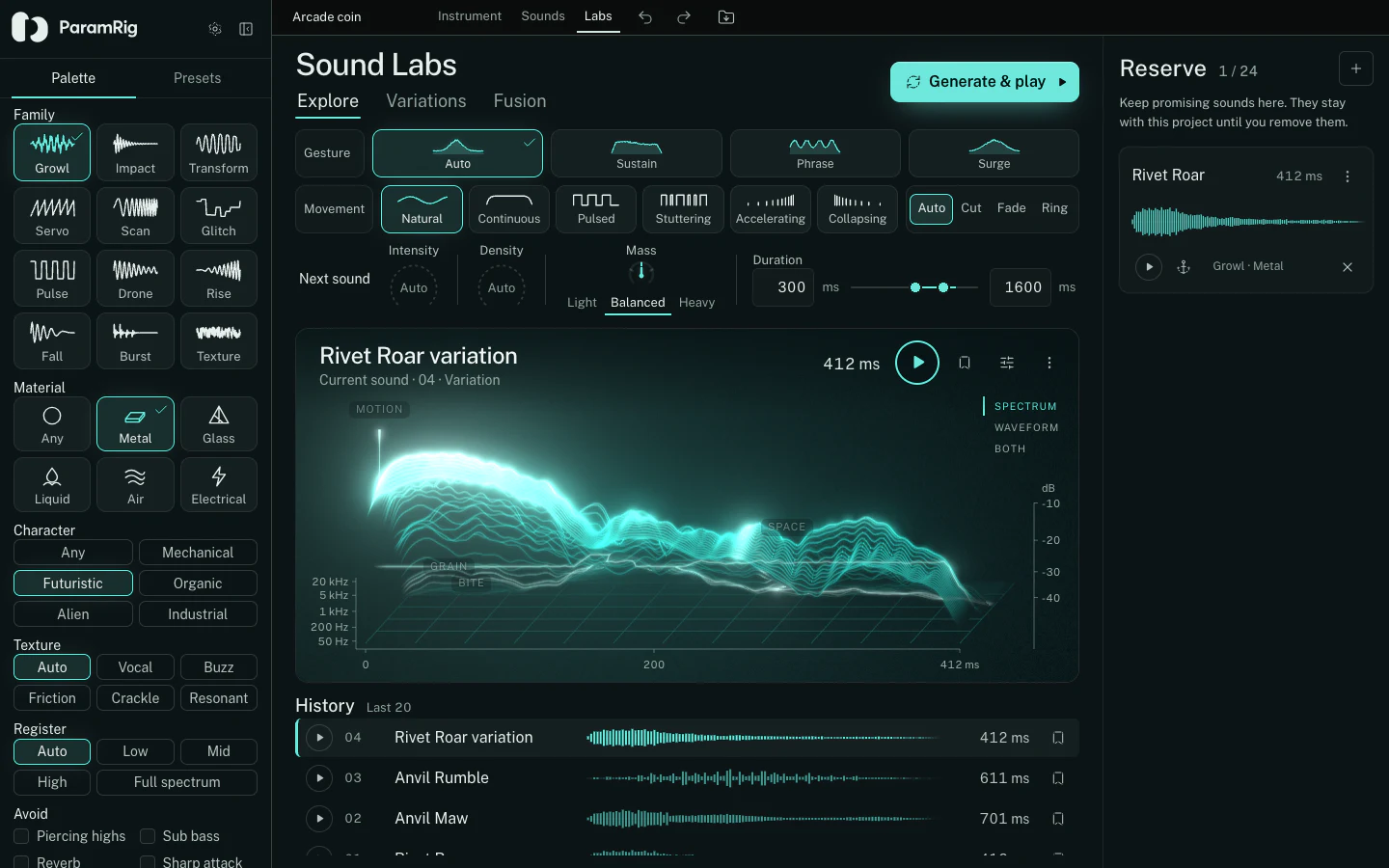Play the current Rivet Roar variation

(x=917, y=363)
